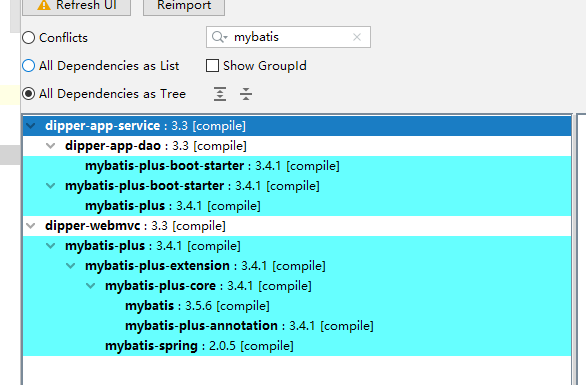Screen dimensions: 586x385
Task: Select dipper-app-service : 3.3 row
Action: [297, 126]
